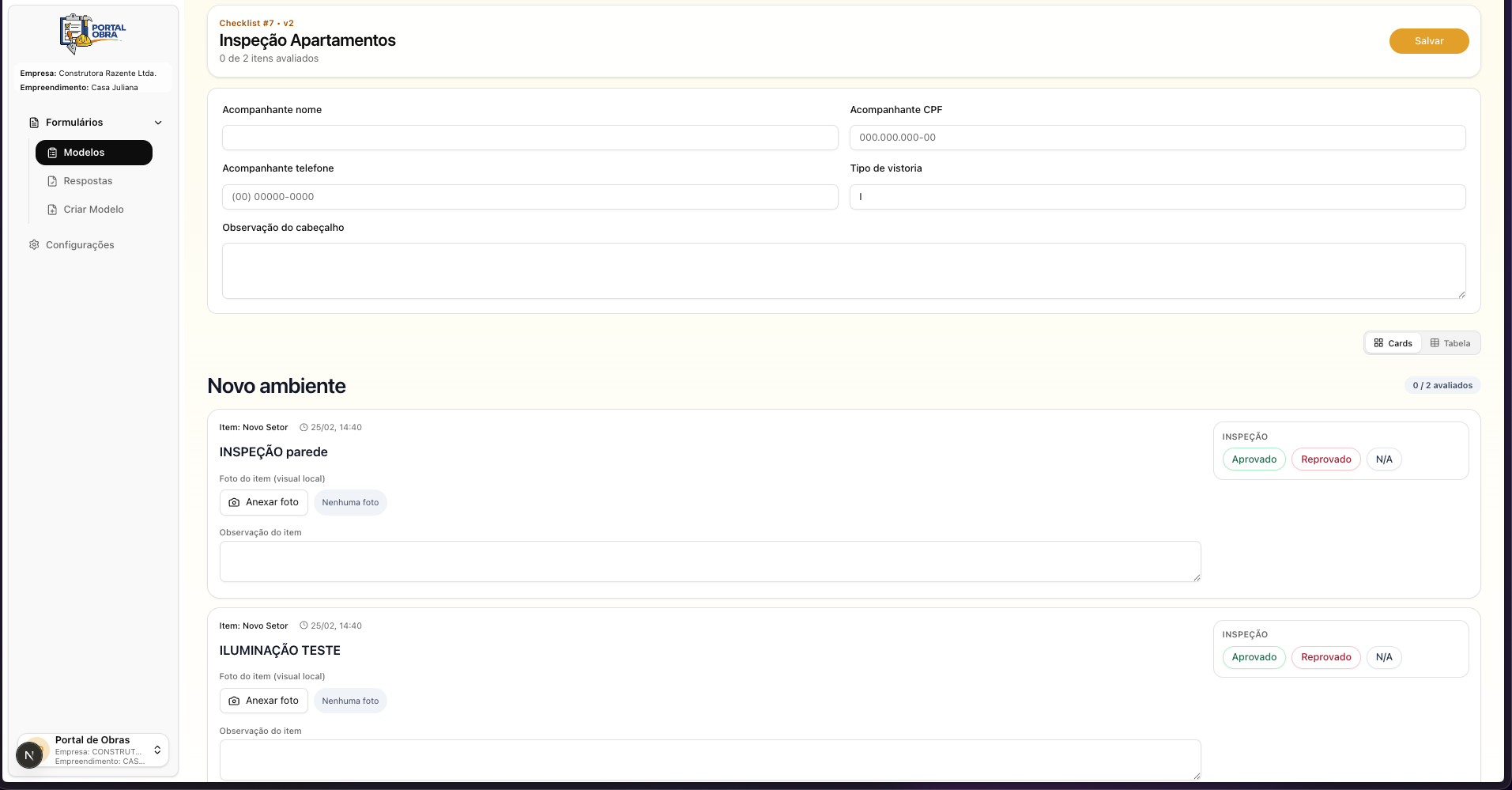Click the Respostas file icon
The width and height of the screenshot is (1512, 790).
52,181
